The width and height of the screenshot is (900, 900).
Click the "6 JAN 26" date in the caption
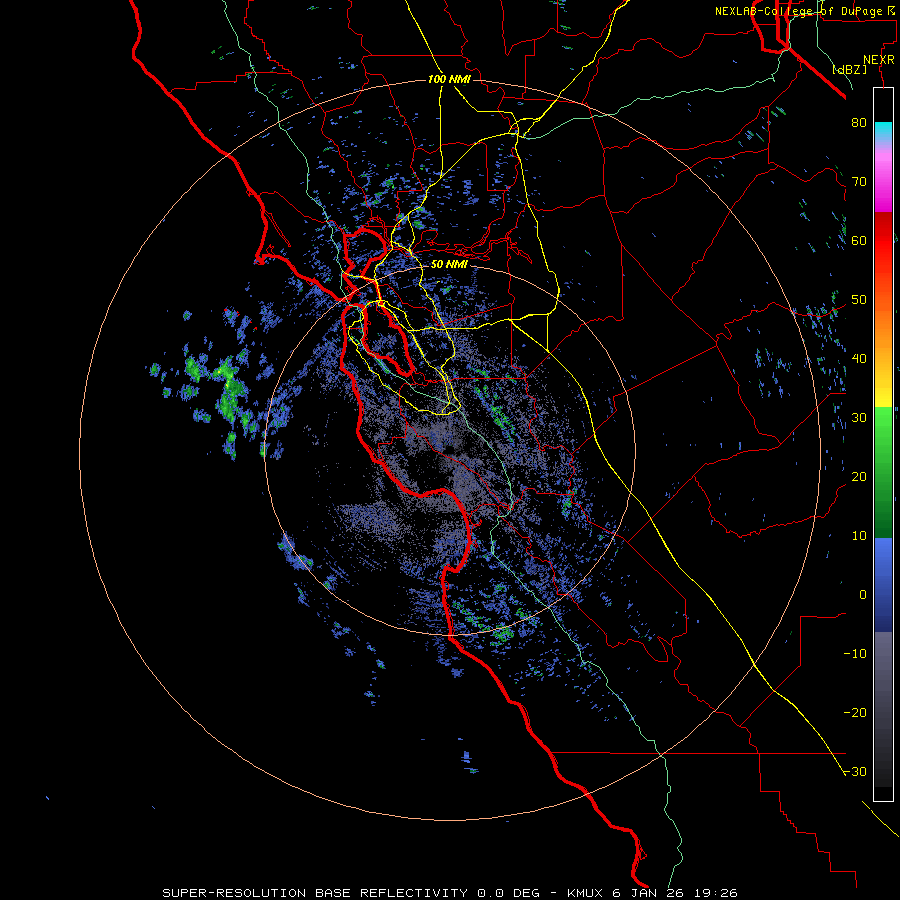tap(648, 893)
